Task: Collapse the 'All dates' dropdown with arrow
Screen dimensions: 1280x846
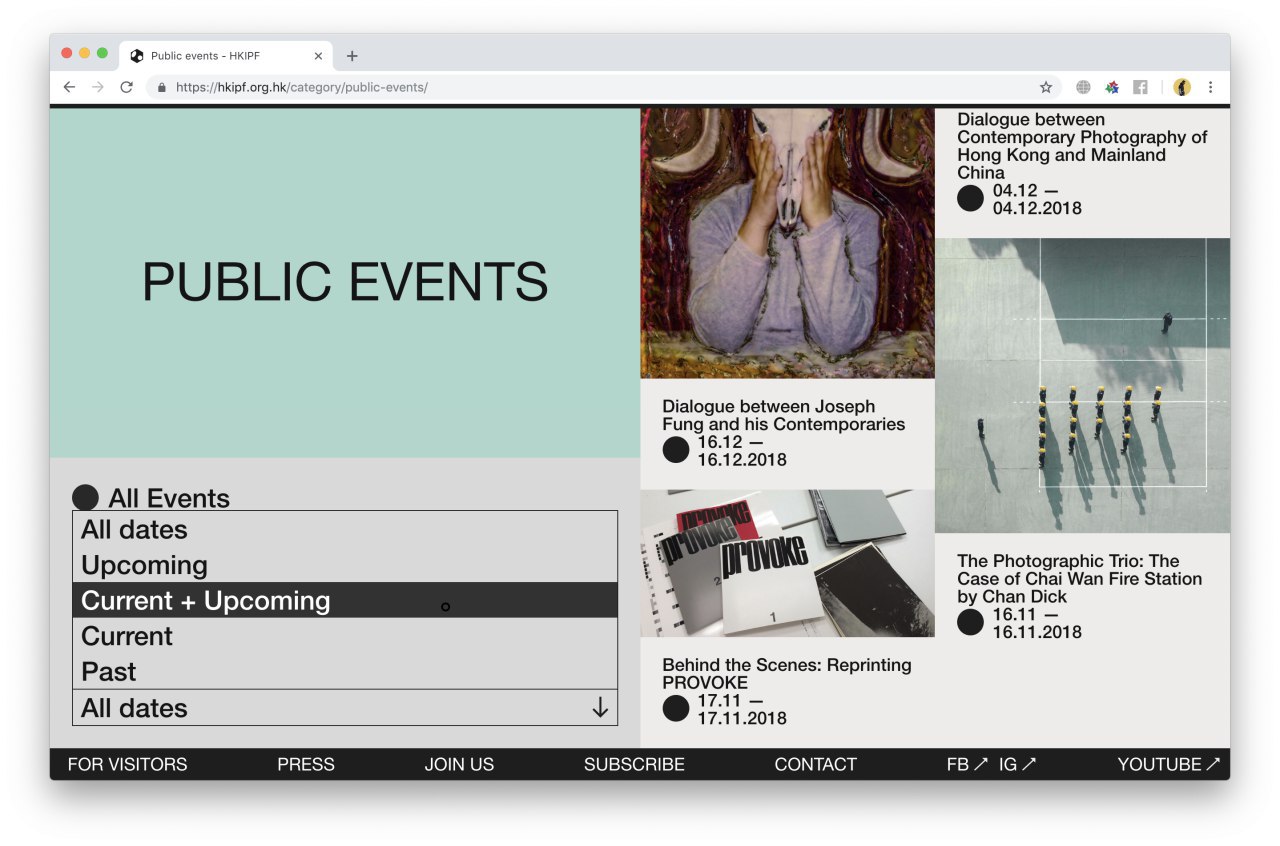Action: [600, 708]
